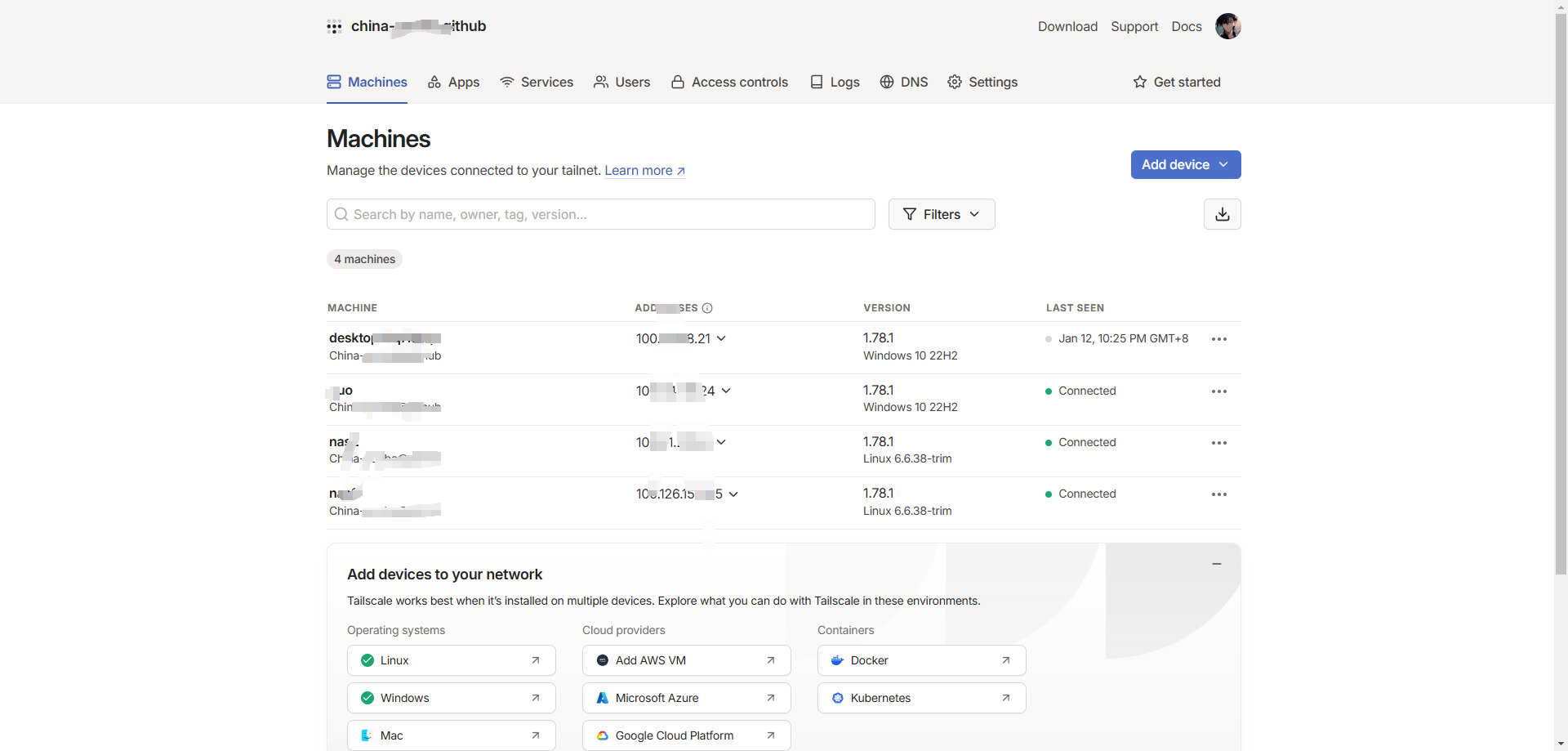
Task: Open the three-dot menu for the second Windows machine
Action: [x=1219, y=391]
